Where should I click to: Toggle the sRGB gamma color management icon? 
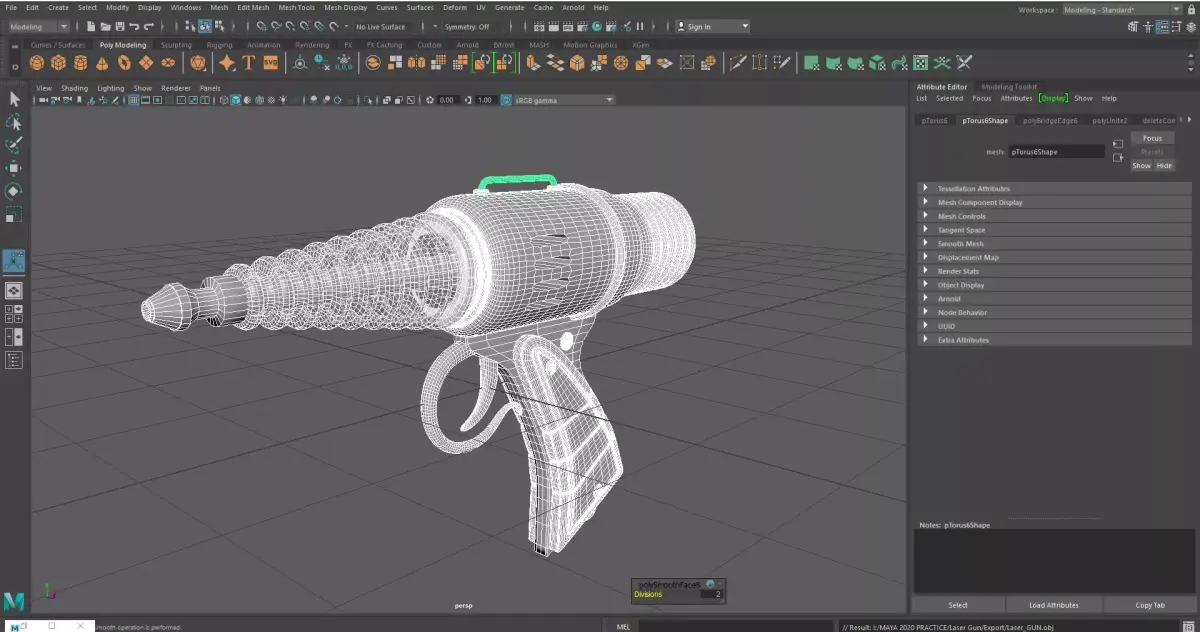click(x=508, y=100)
